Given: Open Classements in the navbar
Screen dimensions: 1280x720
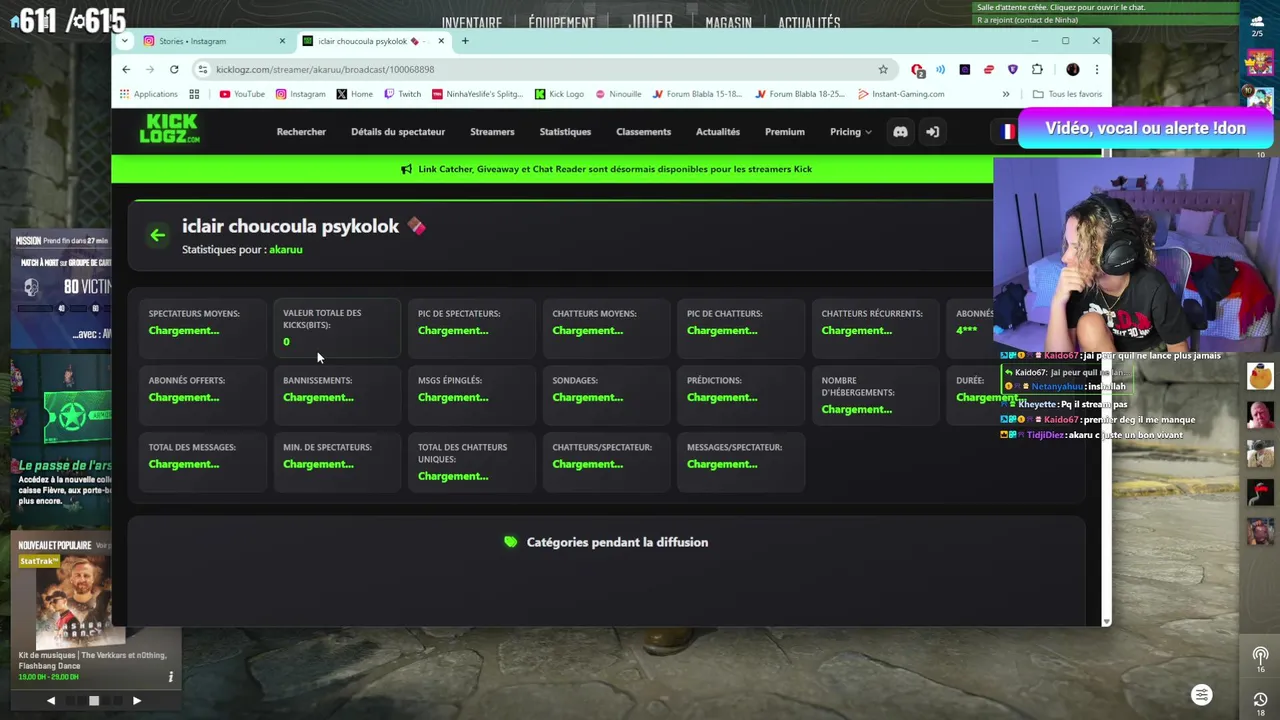Looking at the screenshot, I should (643, 132).
